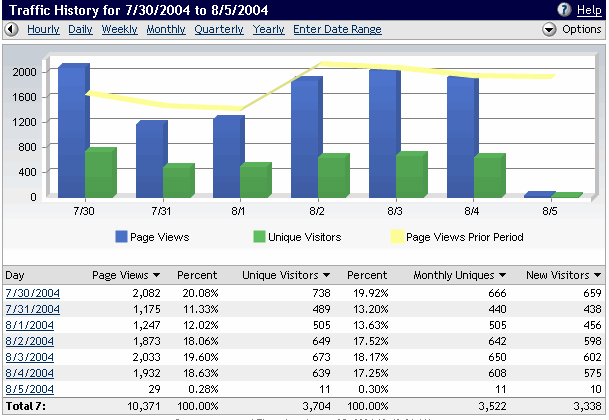This screenshot has height=420, width=609.
Task: Click the 20.08% percent cell
Action: [x=200, y=293]
